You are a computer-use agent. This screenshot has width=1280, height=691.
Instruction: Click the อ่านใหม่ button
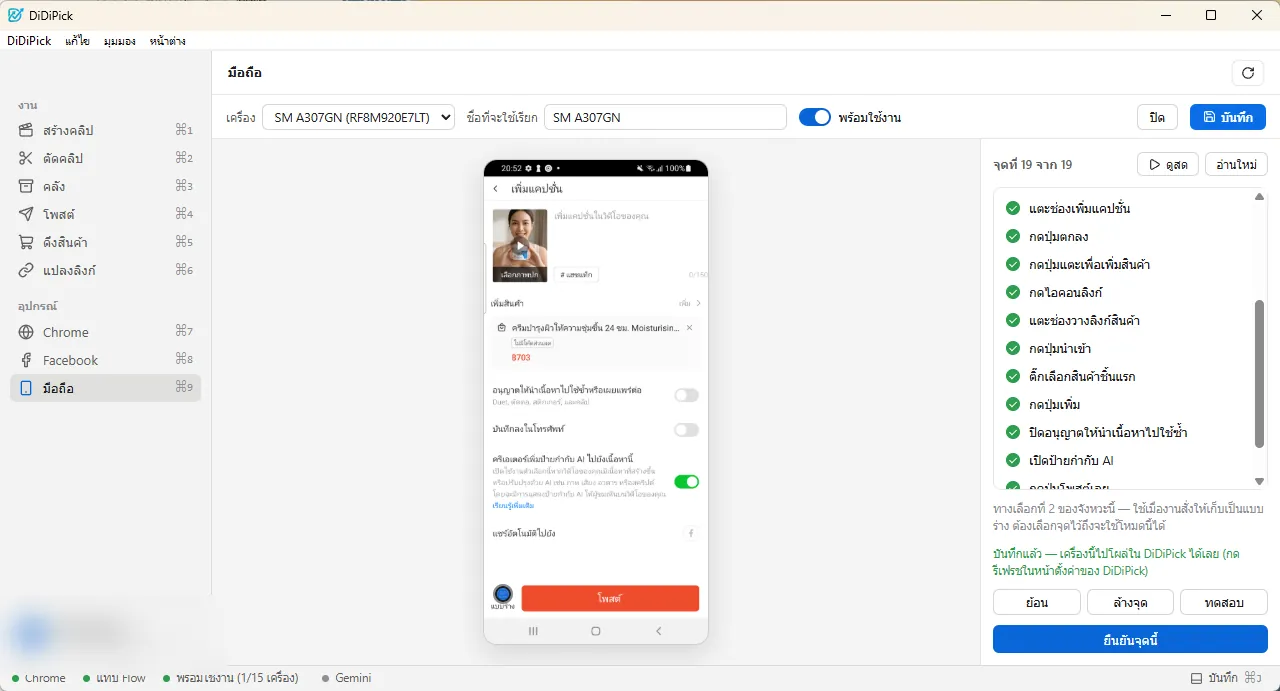1237,164
